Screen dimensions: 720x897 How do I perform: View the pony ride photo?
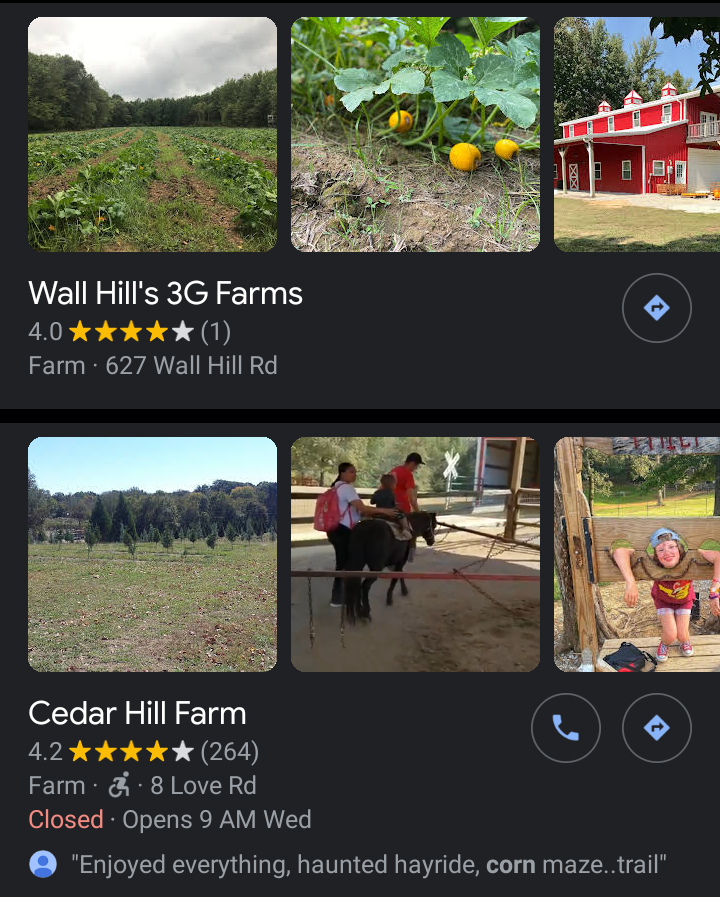(x=415, y=554)
